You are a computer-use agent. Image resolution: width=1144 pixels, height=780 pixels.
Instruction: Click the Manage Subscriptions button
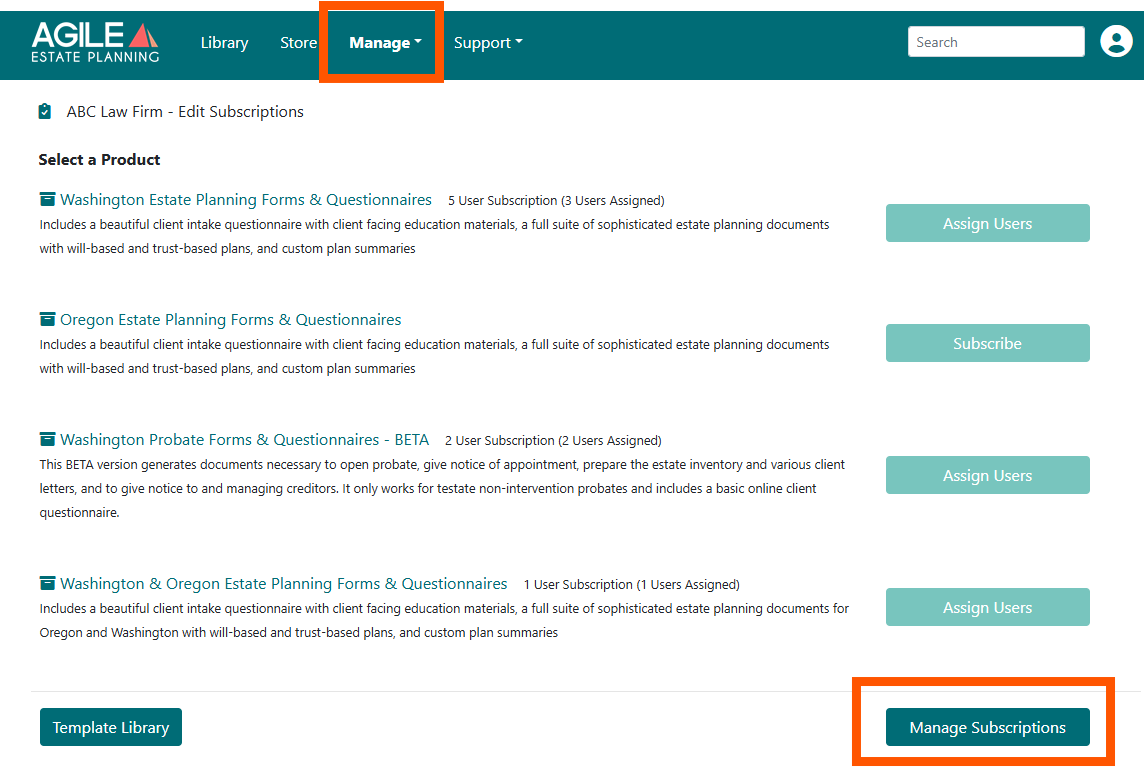[x=987, y=727]
